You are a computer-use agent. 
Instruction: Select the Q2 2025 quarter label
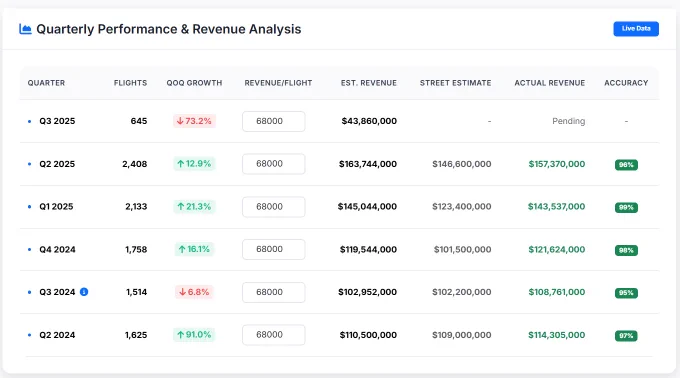pos(57,164)
